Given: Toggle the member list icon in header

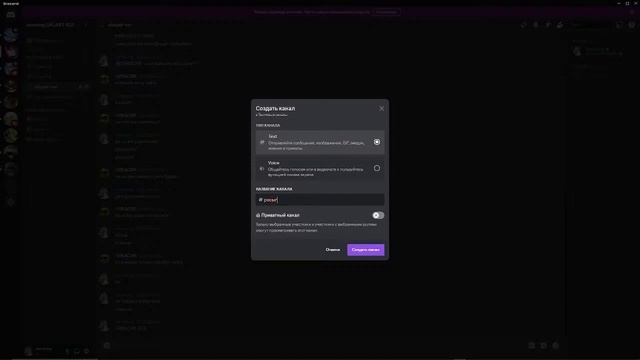Looking at the screenshot, I should point(560,25).
